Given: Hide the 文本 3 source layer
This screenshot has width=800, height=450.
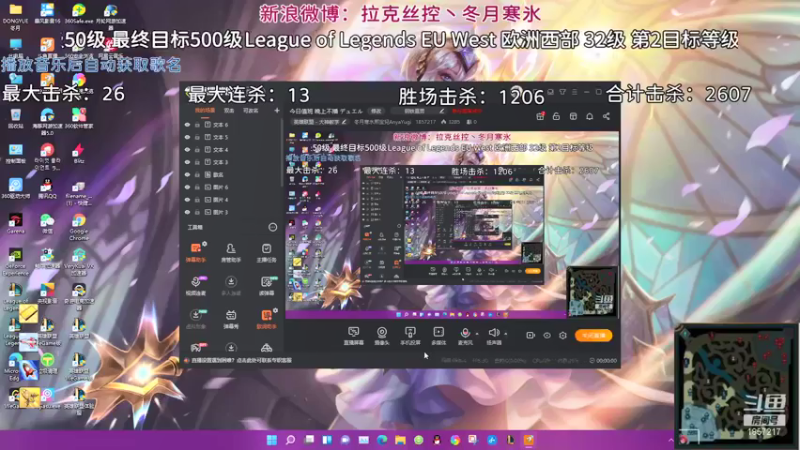Looking at the screenshot, I should 187,162.
